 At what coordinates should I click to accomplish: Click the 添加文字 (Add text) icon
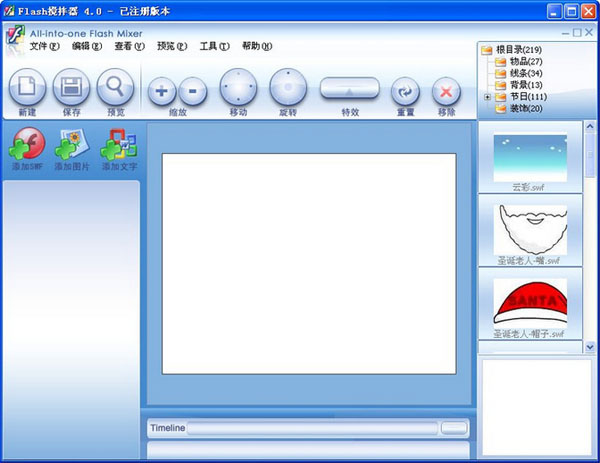(119, 144)
